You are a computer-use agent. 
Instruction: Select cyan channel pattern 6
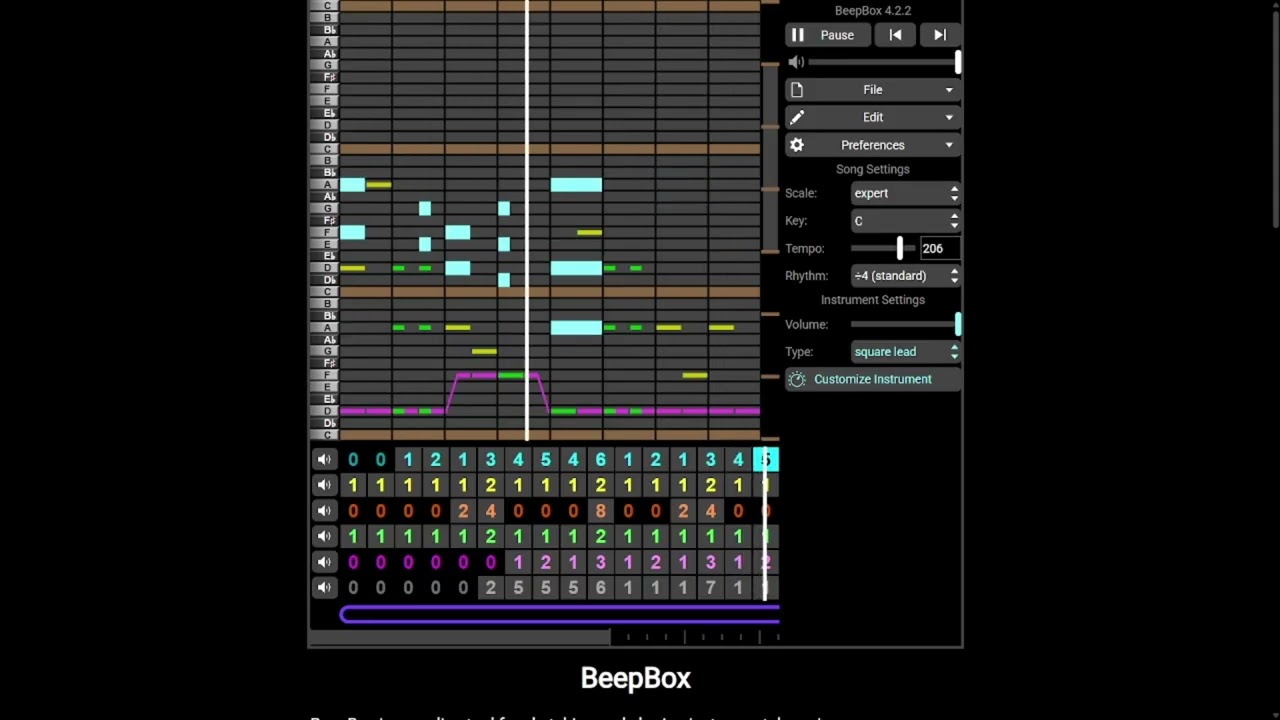[601, 459]
